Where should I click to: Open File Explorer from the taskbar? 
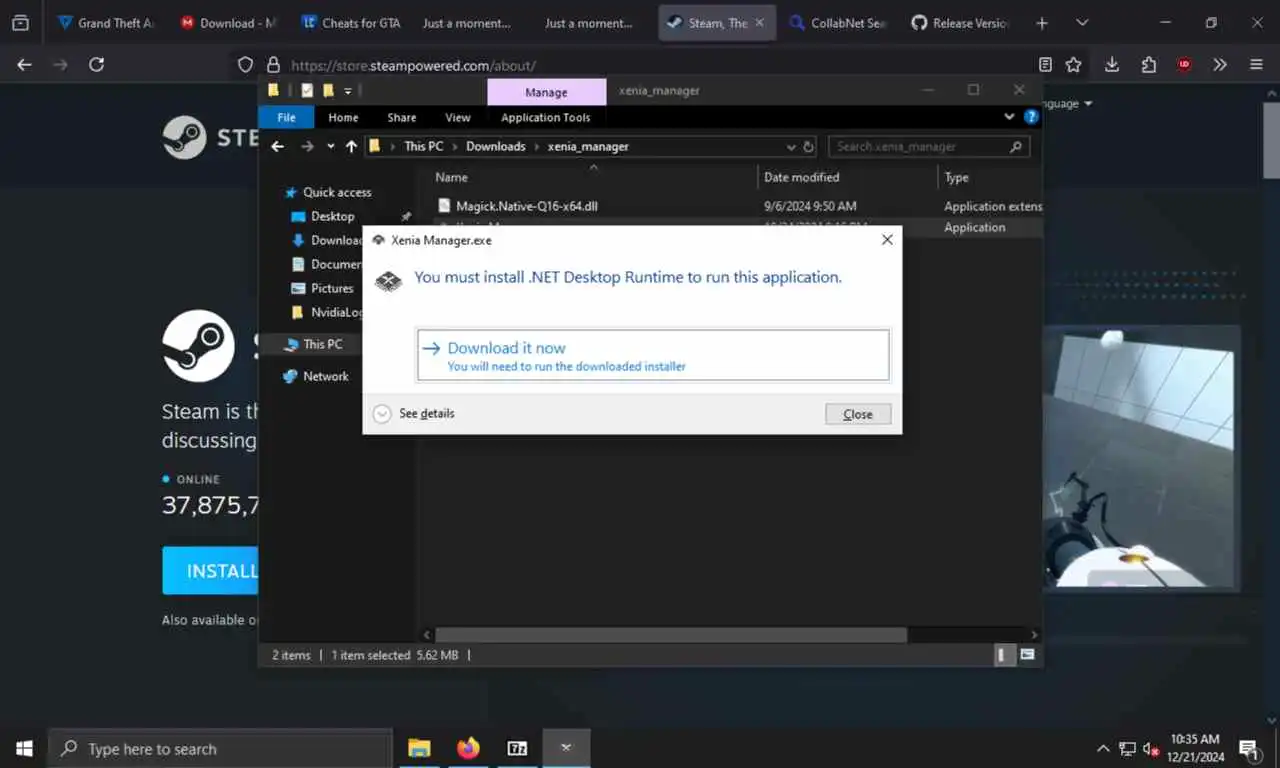(419, 748)
